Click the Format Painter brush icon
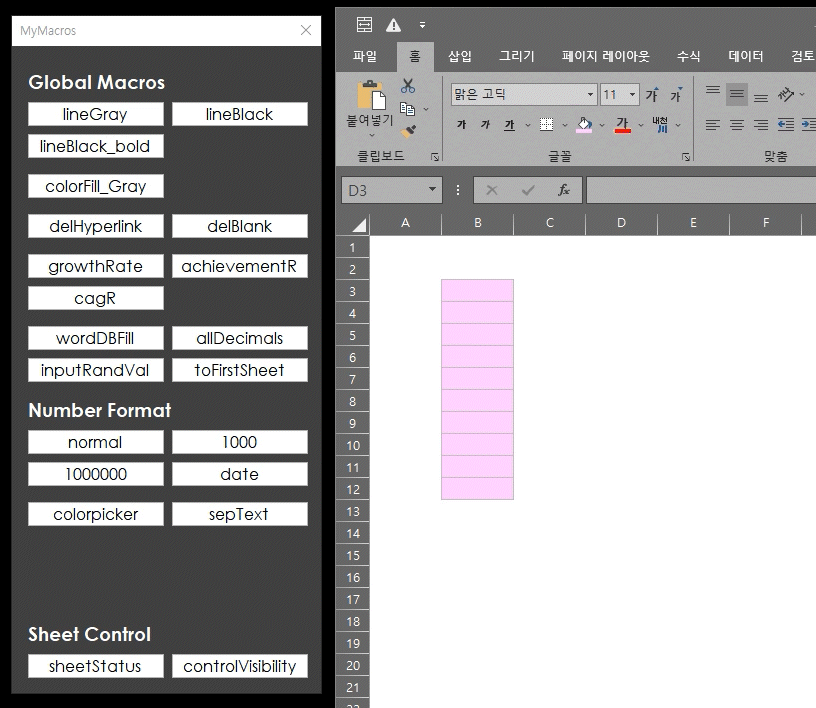Viewport: 816px width, 708px height. click(409, 131)
